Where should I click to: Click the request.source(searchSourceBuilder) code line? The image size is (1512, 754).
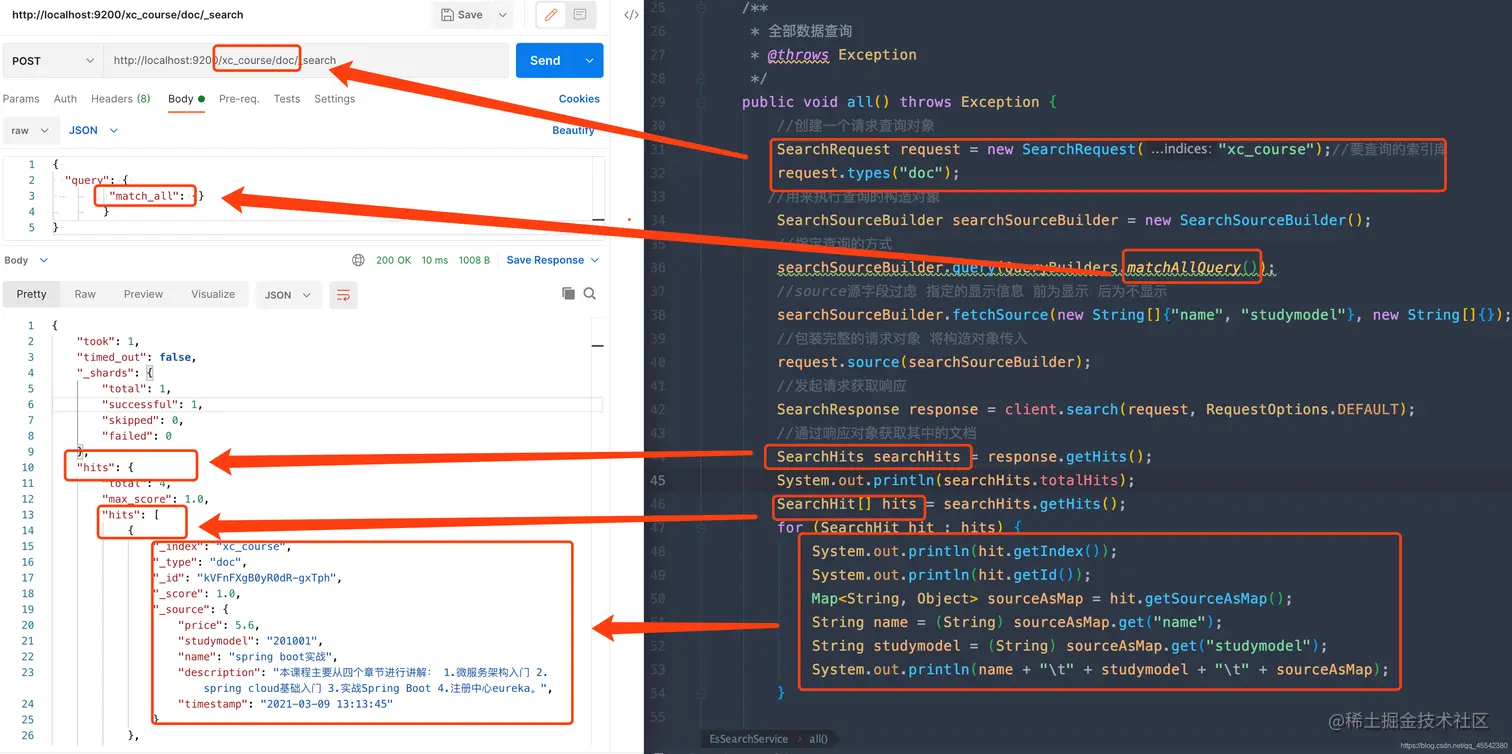pyautogui.click(x=934, y=362)
